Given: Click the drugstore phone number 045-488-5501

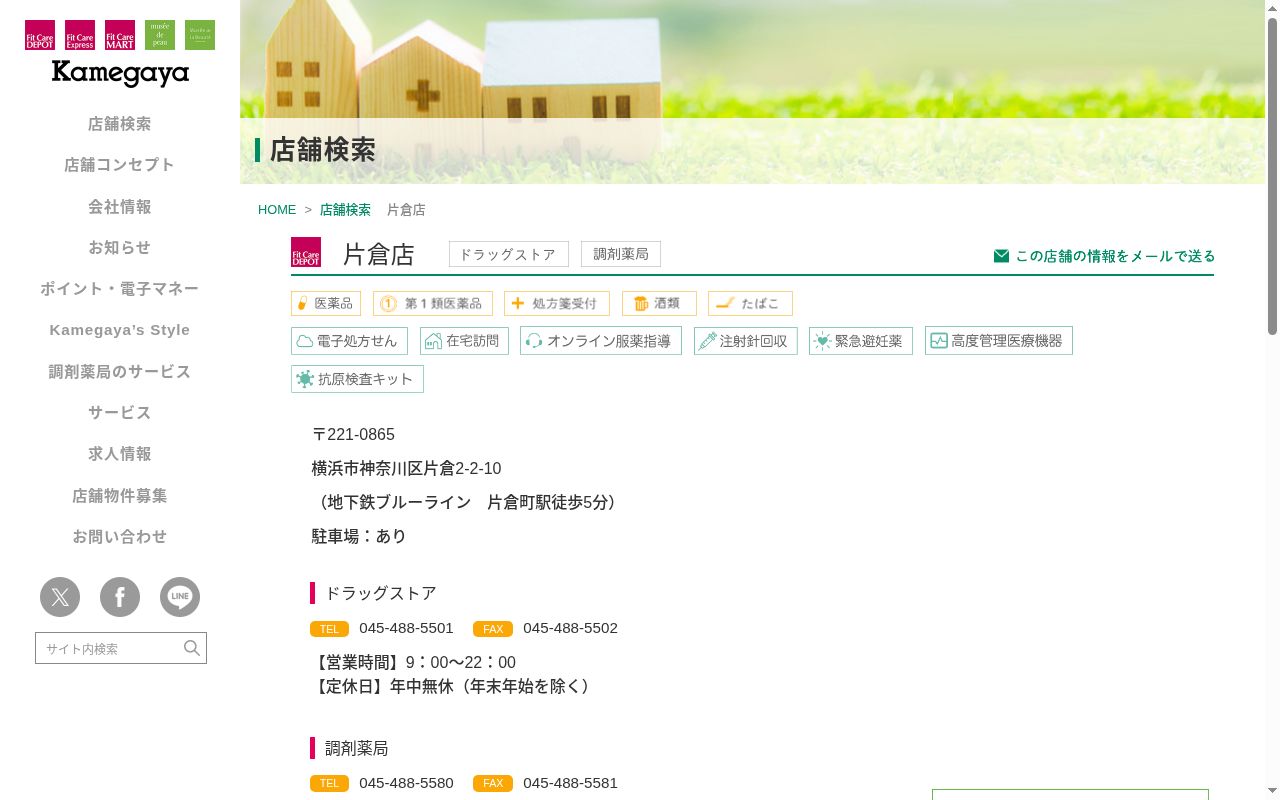Looking at the screenshot, I should coord(406,628).
